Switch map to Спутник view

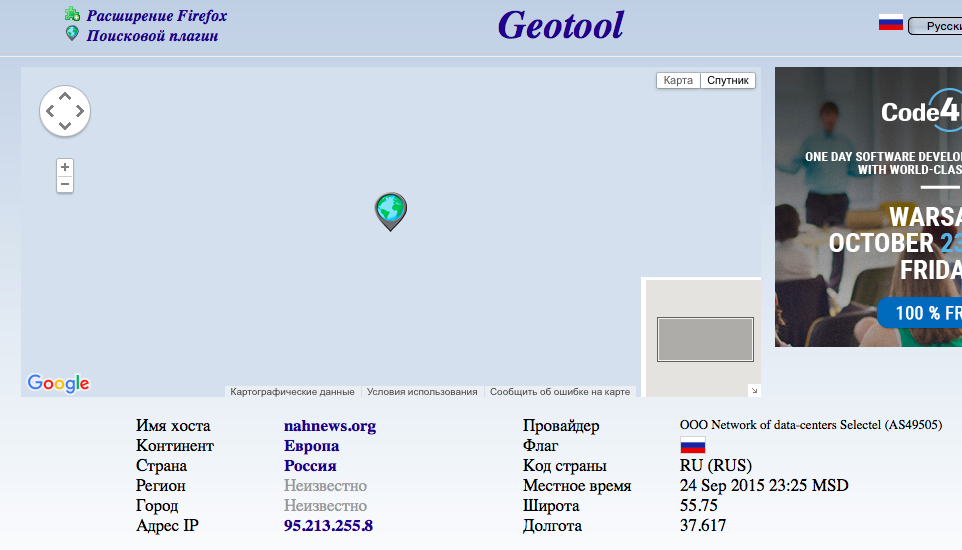click(728, 80)
